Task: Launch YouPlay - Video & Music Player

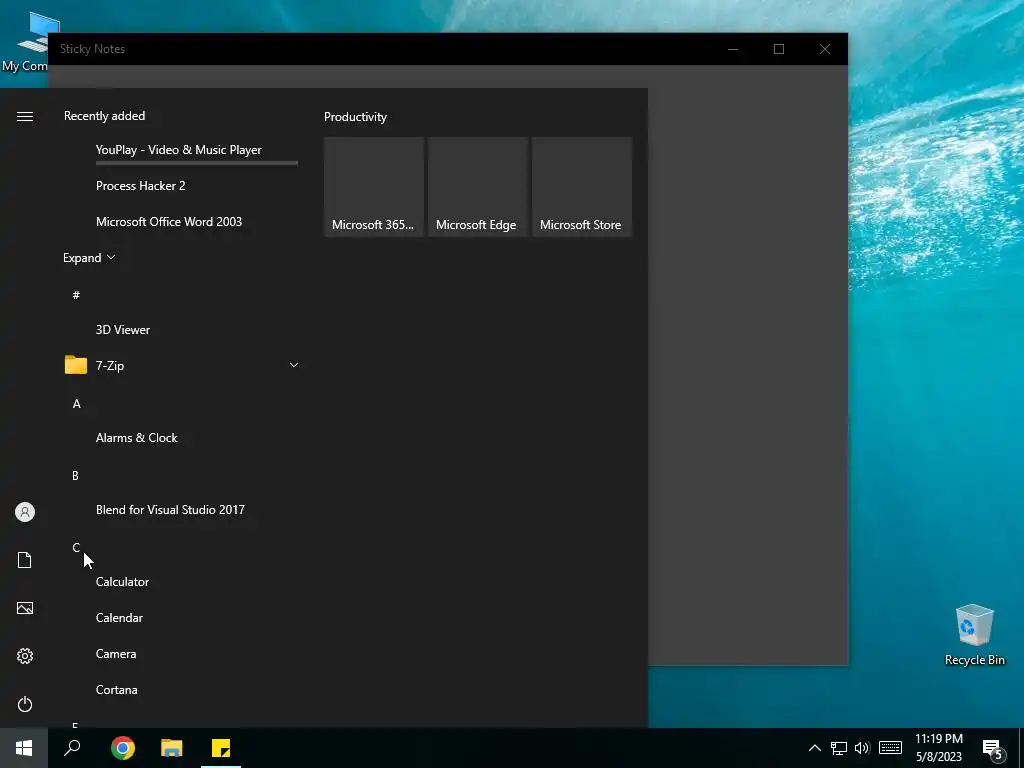Action: click(x=178, y=150)
